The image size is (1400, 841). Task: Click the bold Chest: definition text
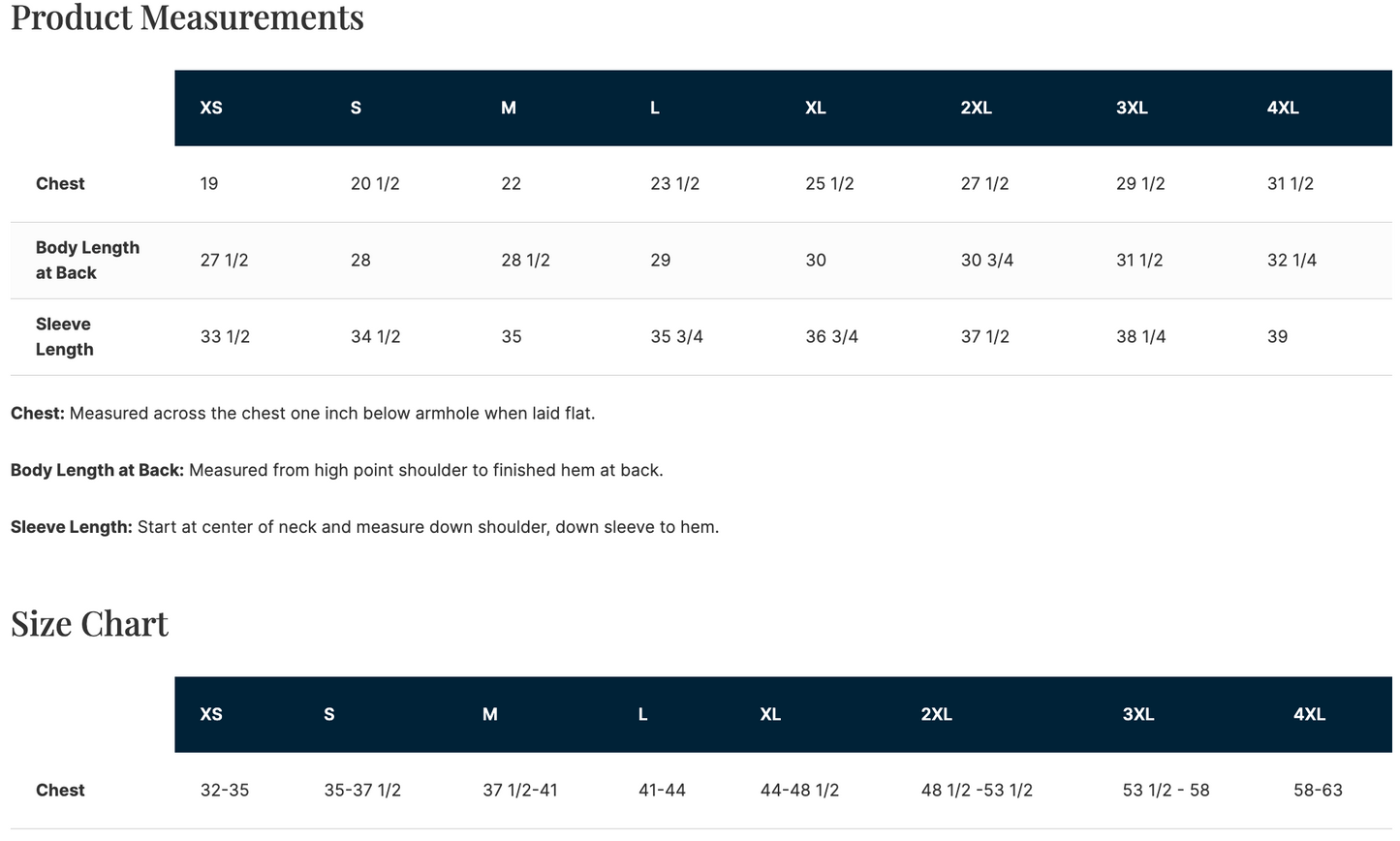tap(38, 413)
